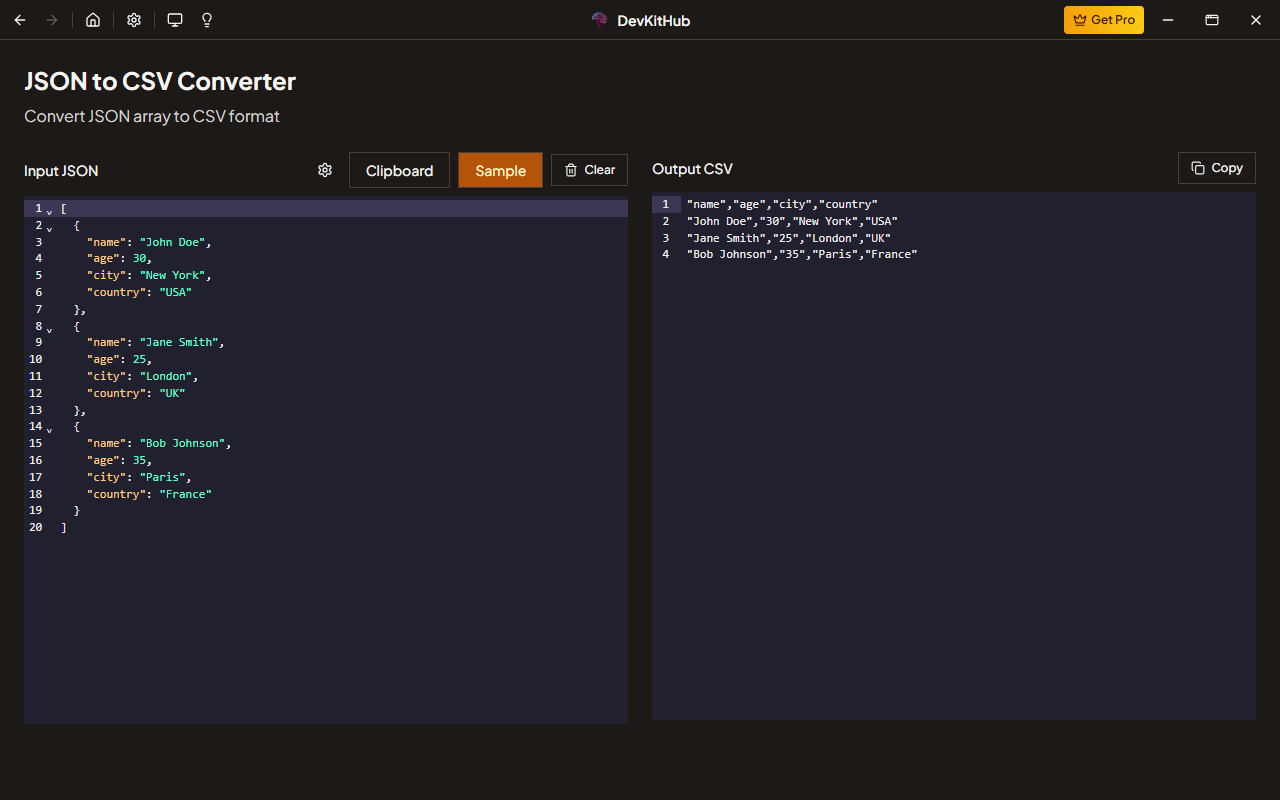Copy the output CSV

(1217, 168)
